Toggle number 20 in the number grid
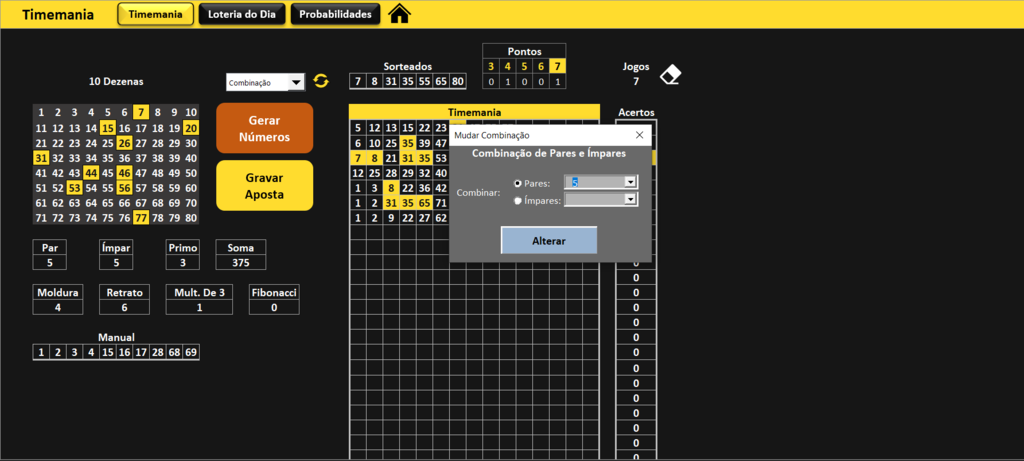This screenshot has width=1024, height=461. click(191, 128)
